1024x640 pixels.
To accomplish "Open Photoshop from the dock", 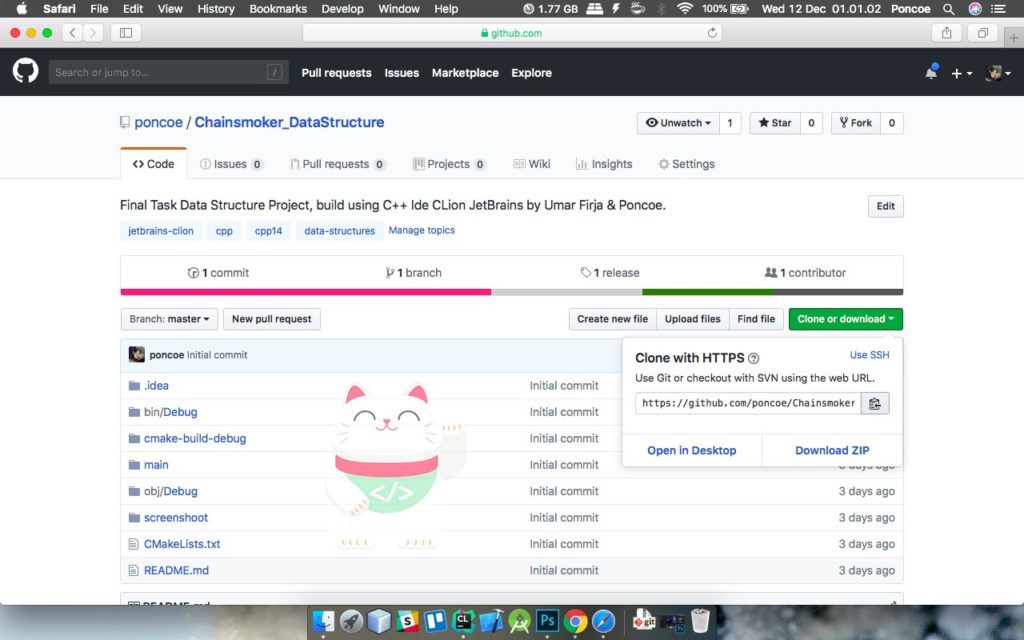I will click(x=547, y=621).
